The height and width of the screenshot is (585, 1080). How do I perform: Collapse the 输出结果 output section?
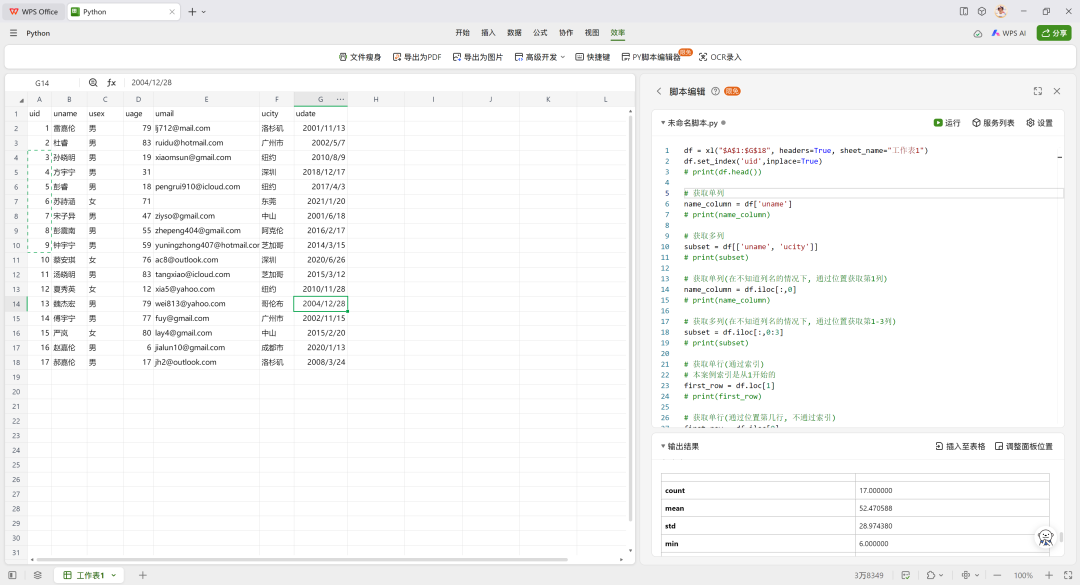coord(662,446)
